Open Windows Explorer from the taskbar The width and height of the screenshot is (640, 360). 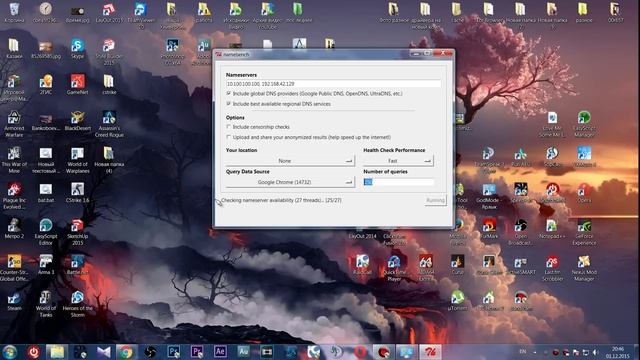click(x=57, y=352)
